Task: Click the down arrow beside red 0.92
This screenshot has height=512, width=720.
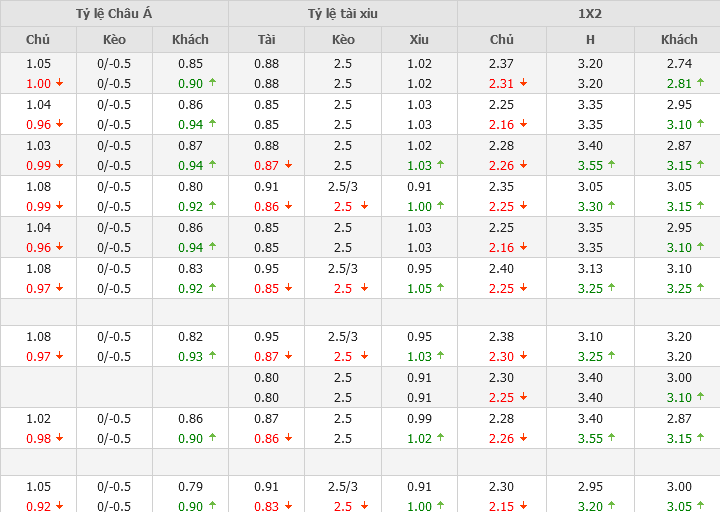Action: pos(59,507)
